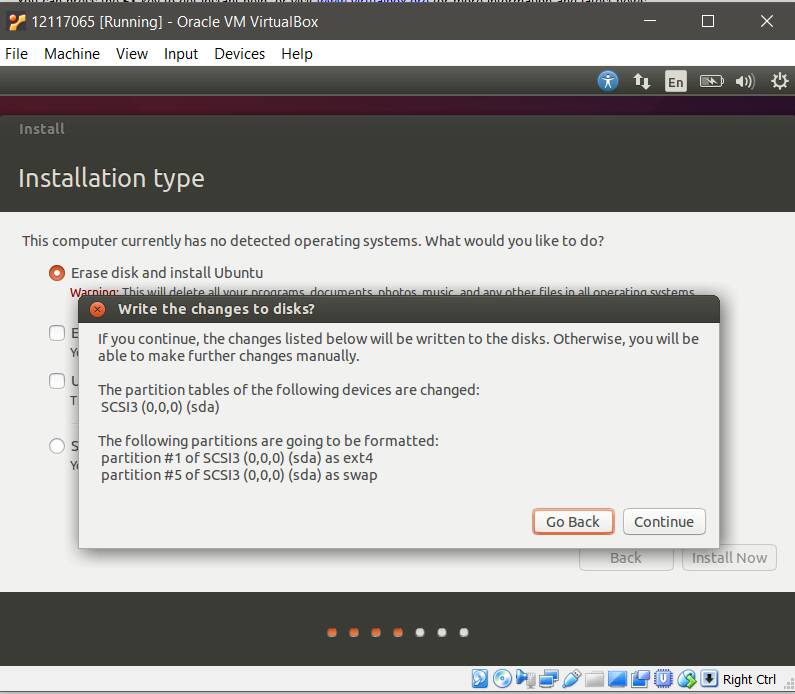Image resolution: width=795 pixels, height=694 pixels.
Task: Open the shared folders indicator icon
Action: click(594, 679)
